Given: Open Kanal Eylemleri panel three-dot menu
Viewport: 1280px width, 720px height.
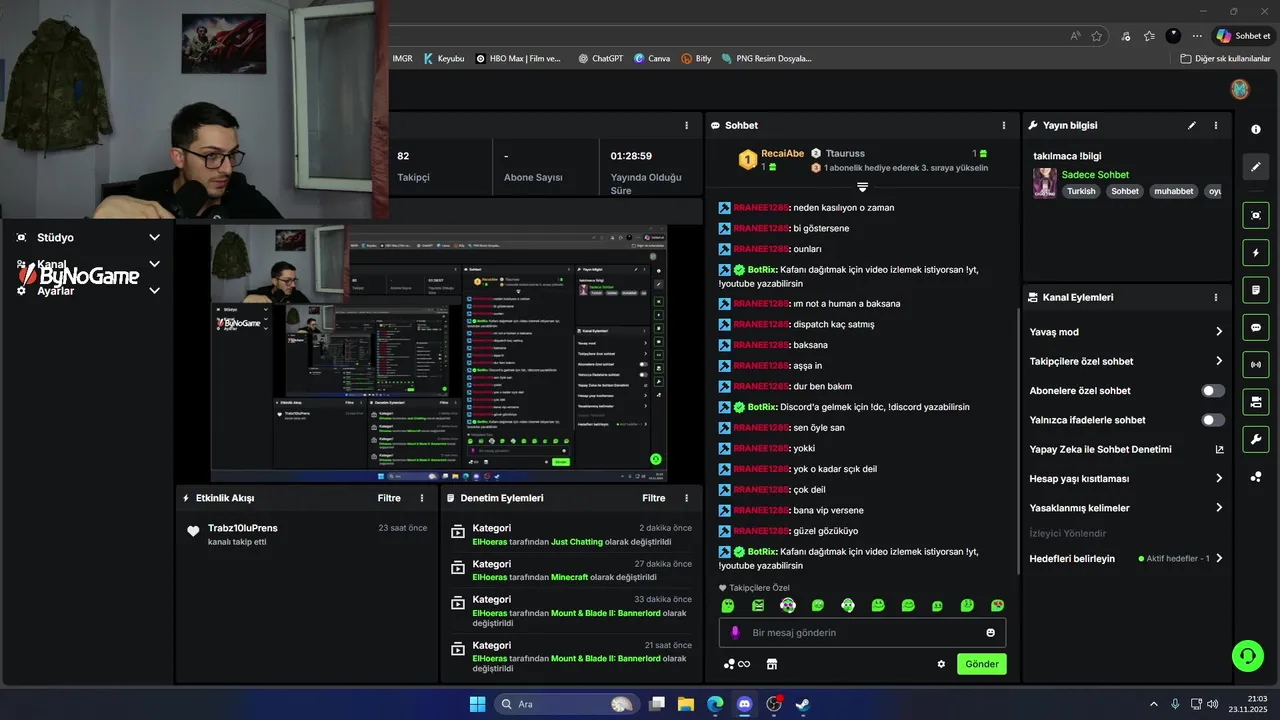Looking at the screenshot, I should coord(1216,298).
